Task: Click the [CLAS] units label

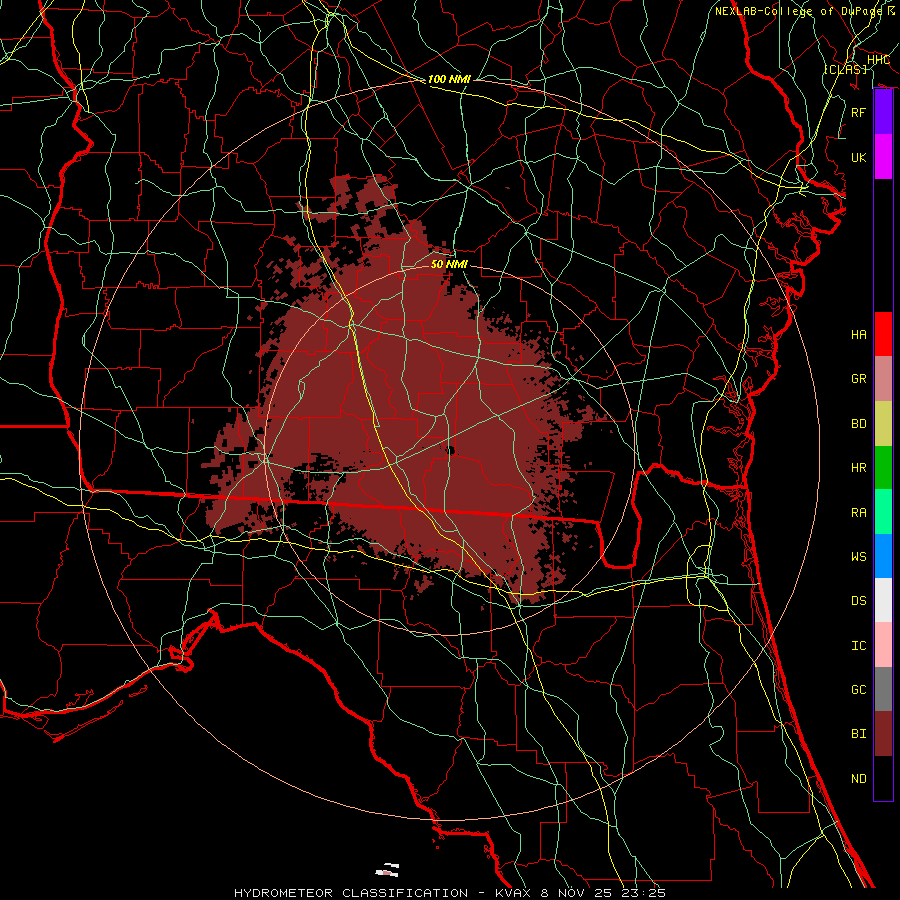Action: pos(845,69)
